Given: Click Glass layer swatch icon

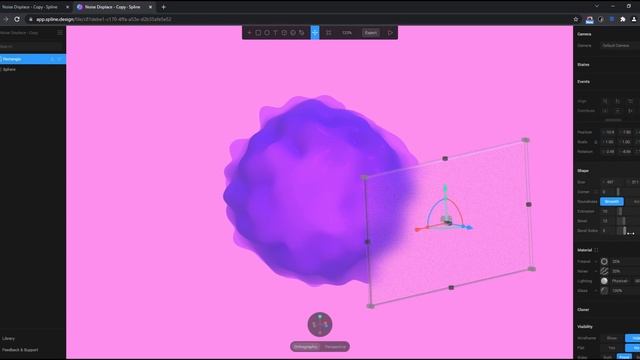Looking at the screenshot, I should 604,291.
